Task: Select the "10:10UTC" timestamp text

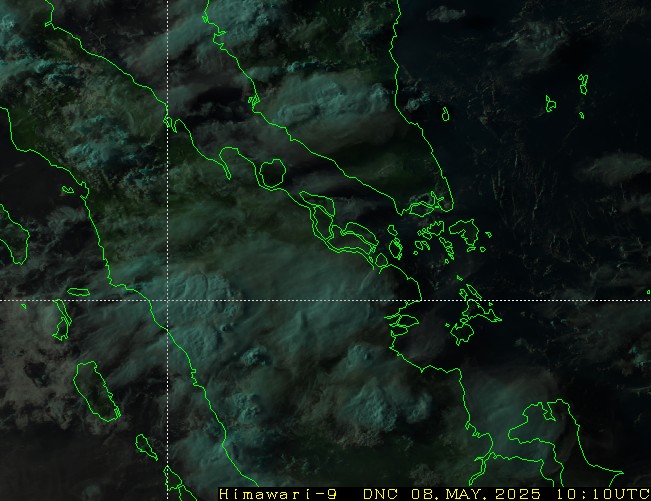Action: point(603,494)
